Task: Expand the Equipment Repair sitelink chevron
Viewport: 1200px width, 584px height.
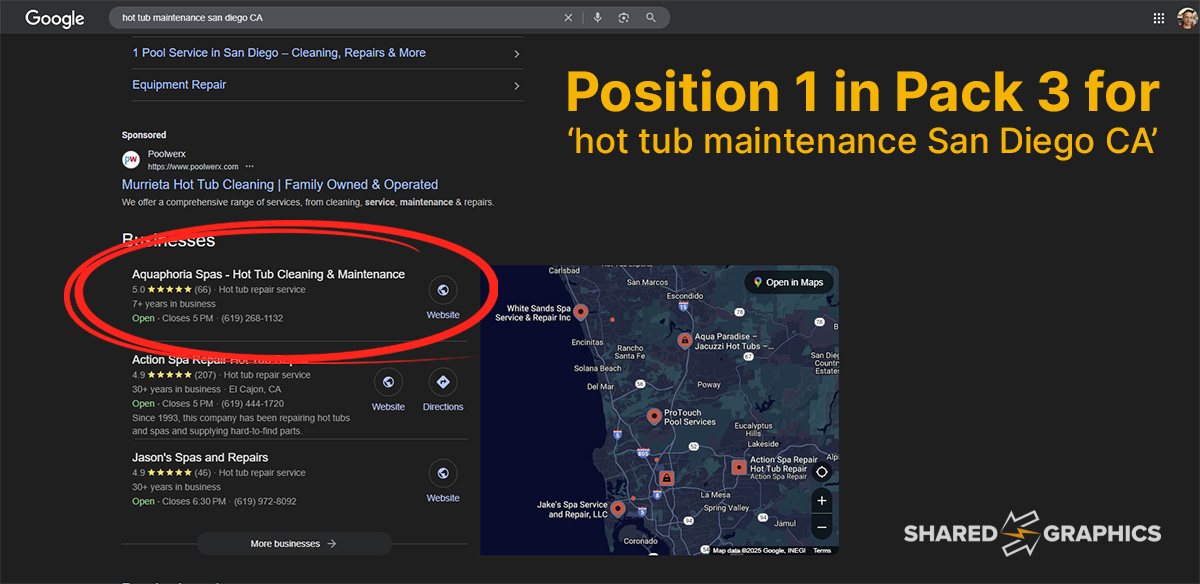Action: pos(517,86)
